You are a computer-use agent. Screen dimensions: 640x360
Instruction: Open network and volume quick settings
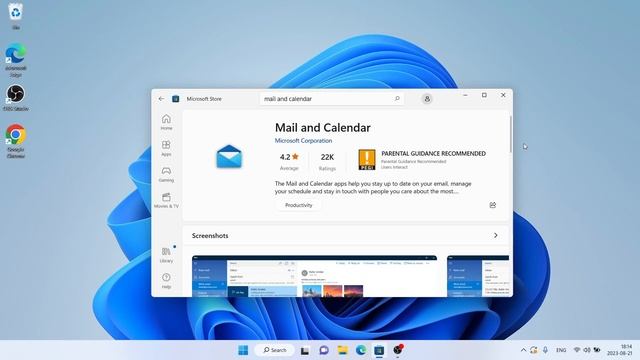[587, 350]
